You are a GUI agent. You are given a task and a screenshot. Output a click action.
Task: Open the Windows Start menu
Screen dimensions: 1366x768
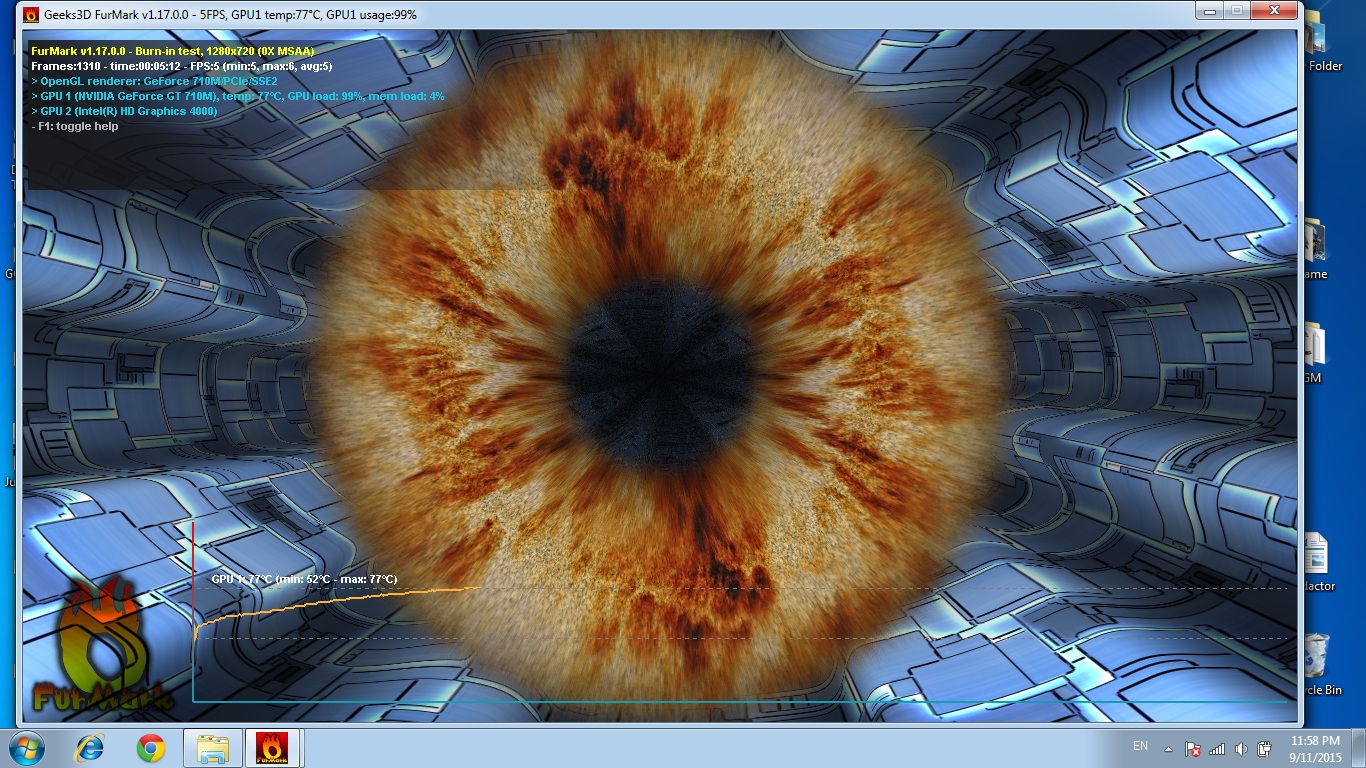coord(27,748)
